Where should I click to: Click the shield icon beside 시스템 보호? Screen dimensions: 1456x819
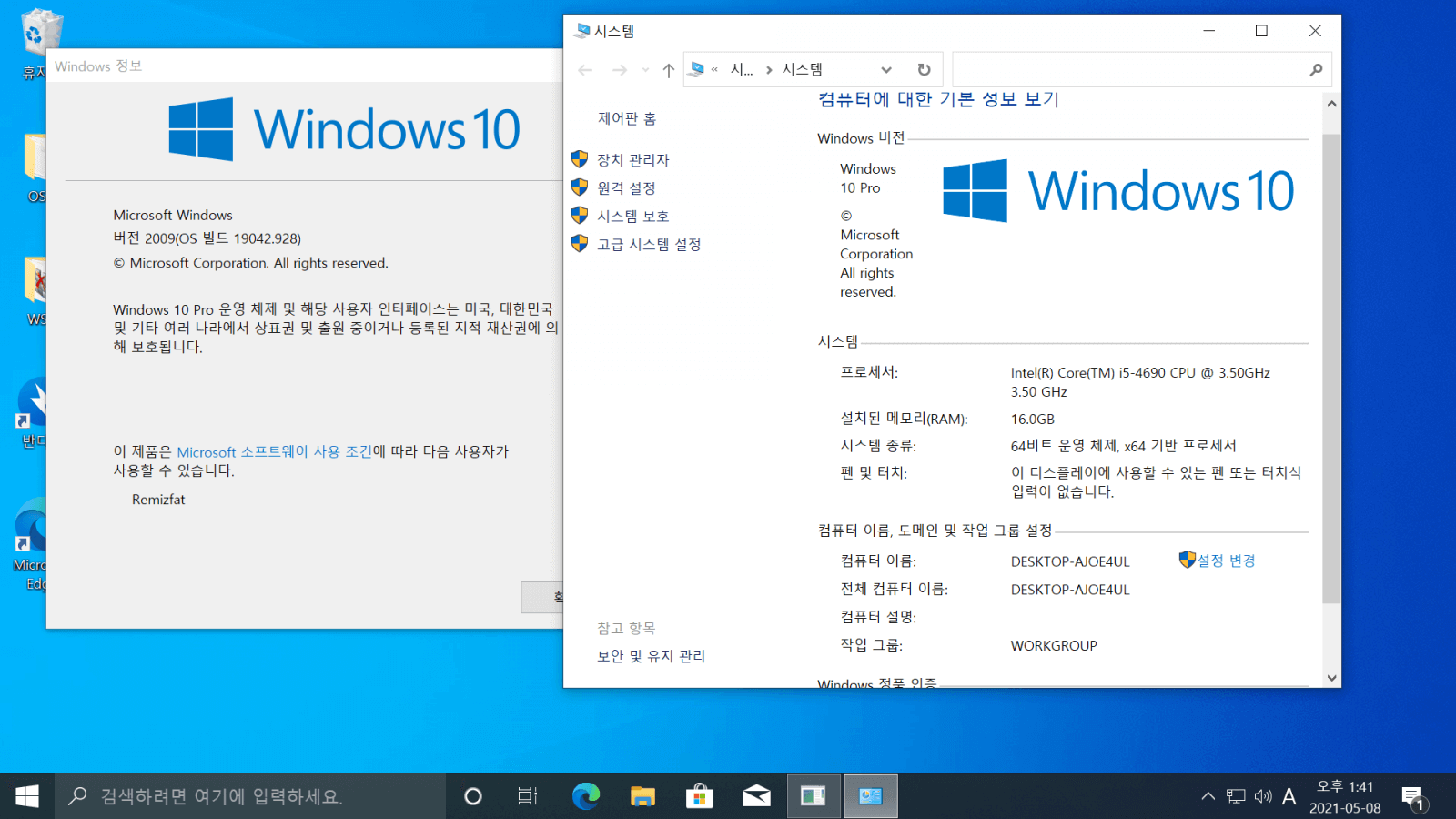point(580,216)
